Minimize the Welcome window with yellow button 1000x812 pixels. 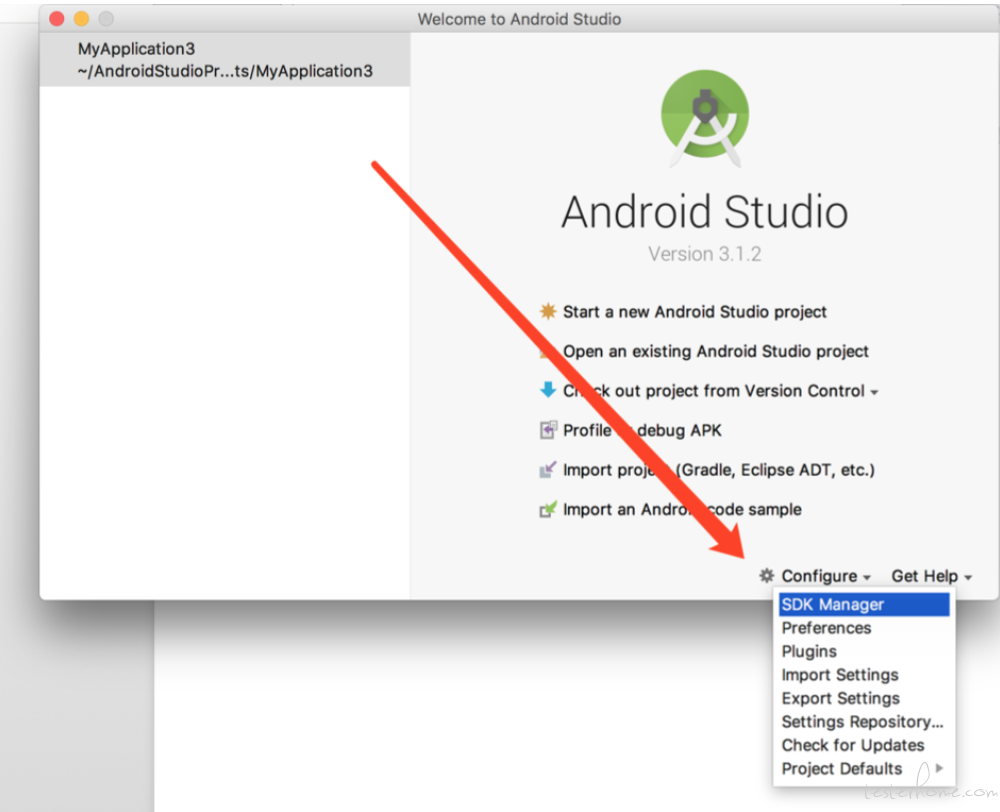[82, 18]
